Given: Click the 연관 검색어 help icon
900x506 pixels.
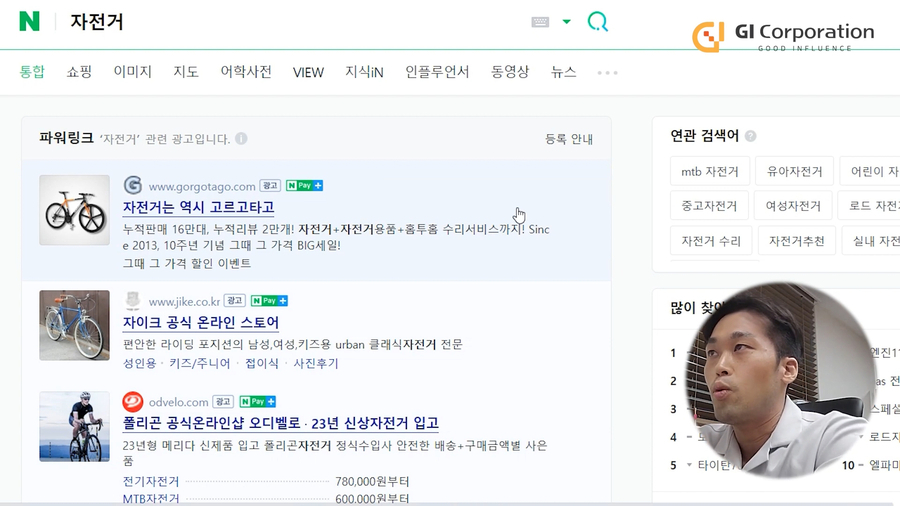Looking at the screenshot, I should click(750, 136).
